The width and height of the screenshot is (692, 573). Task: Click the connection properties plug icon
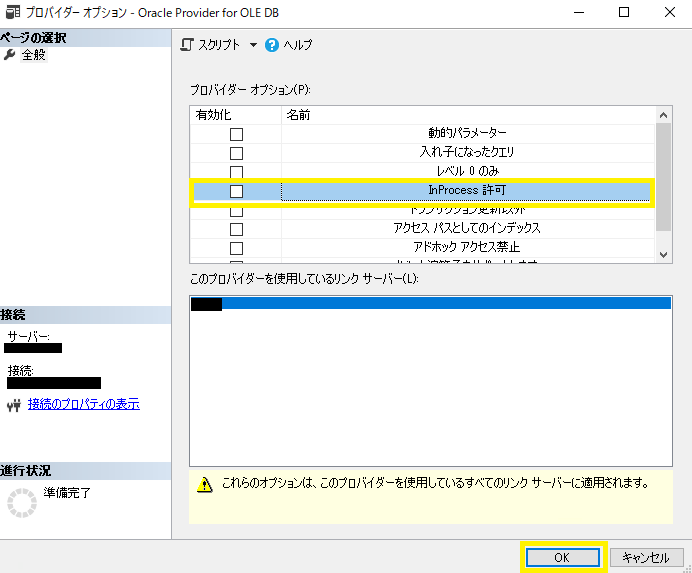click(14, 405)
